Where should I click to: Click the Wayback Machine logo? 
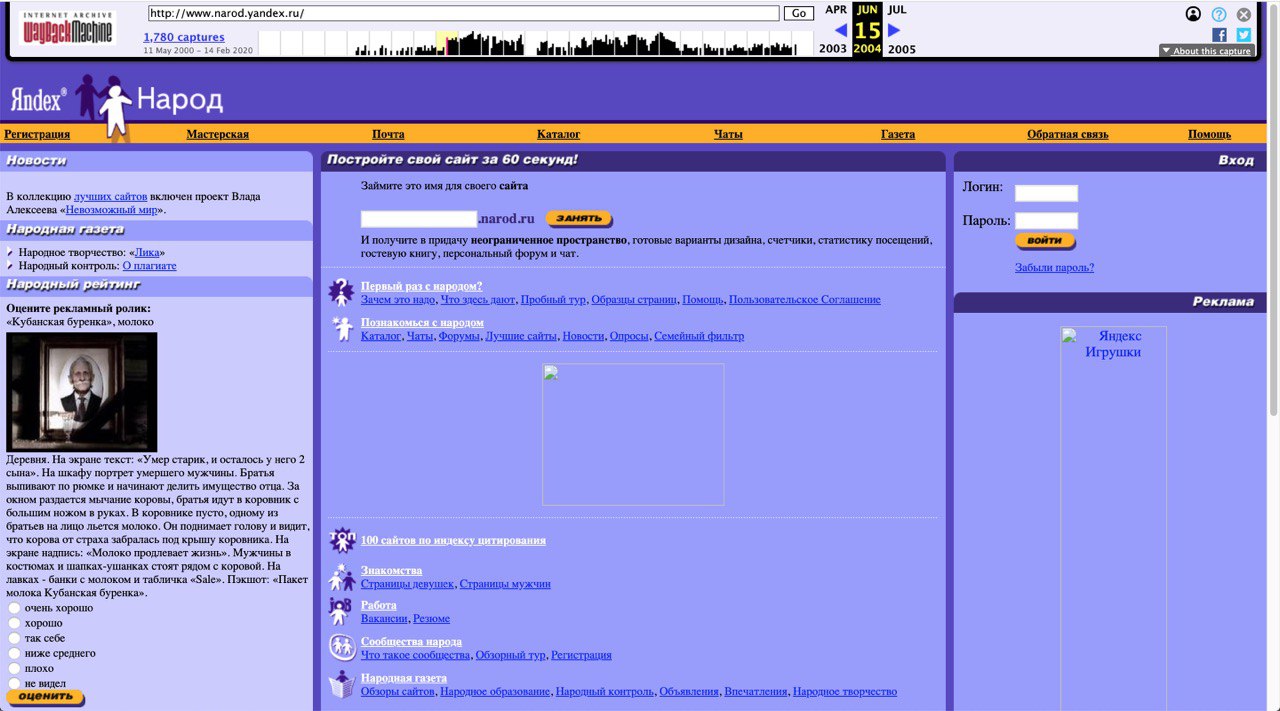[68, 28]
